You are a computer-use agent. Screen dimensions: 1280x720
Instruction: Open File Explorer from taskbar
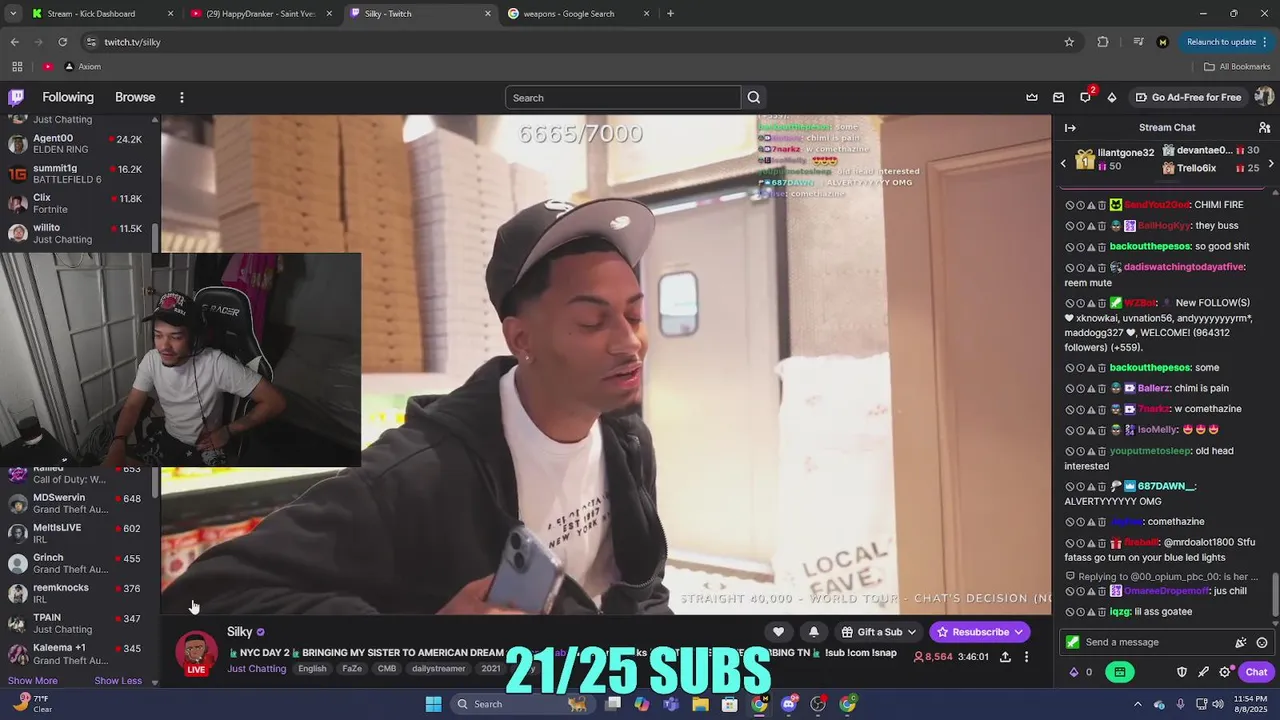point(701,704)
